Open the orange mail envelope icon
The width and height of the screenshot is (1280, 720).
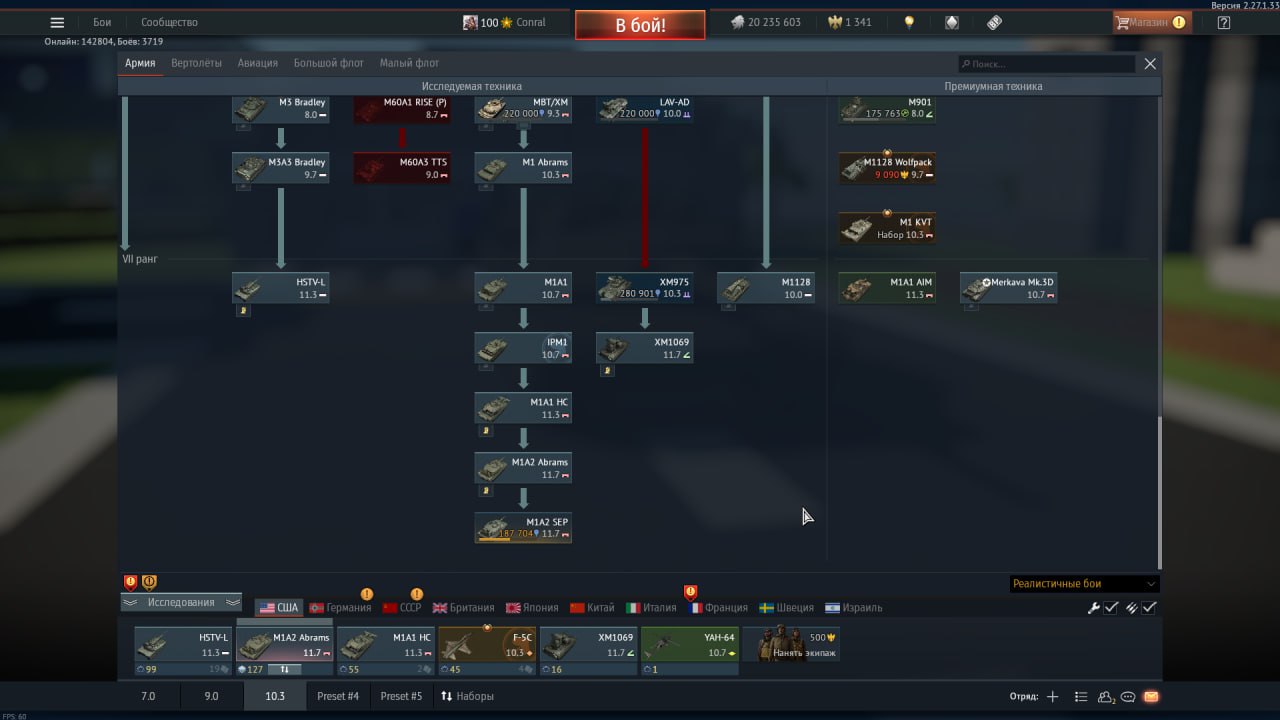1151,697
